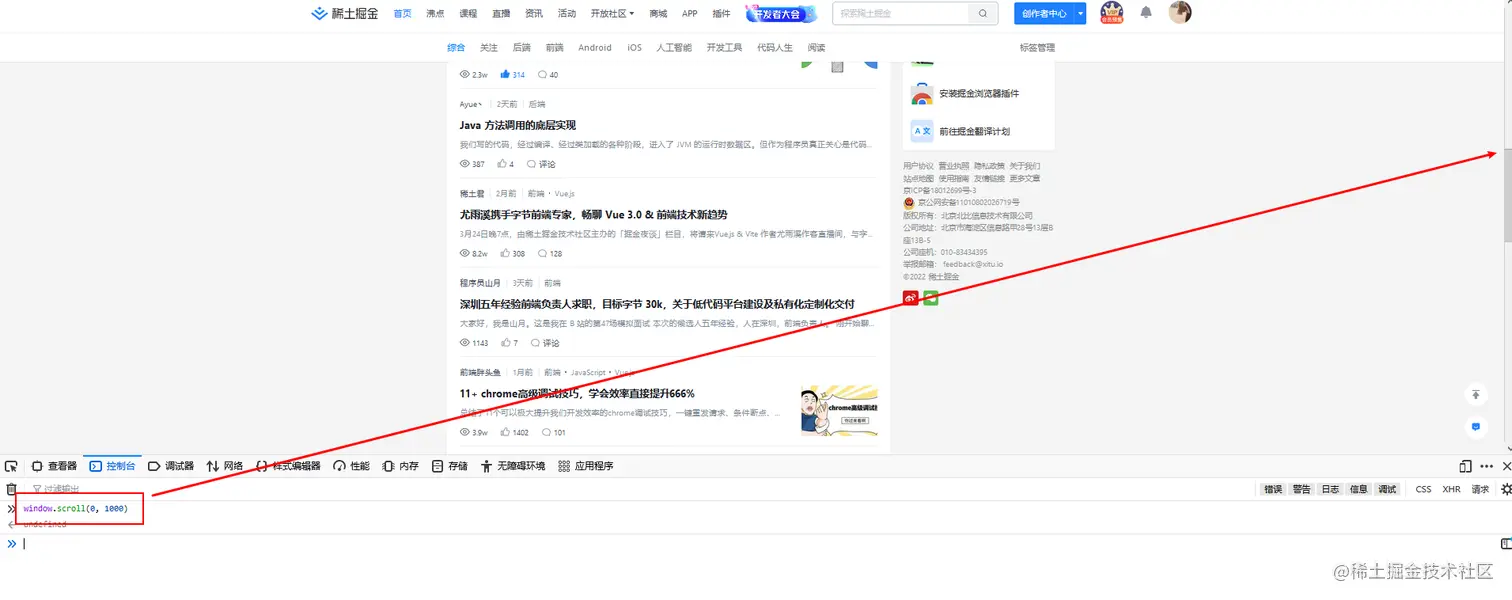This screenshot has height=600, width=1512.
Task: Open the 开放社区 dropdown menu
Action: click(611, 13)
